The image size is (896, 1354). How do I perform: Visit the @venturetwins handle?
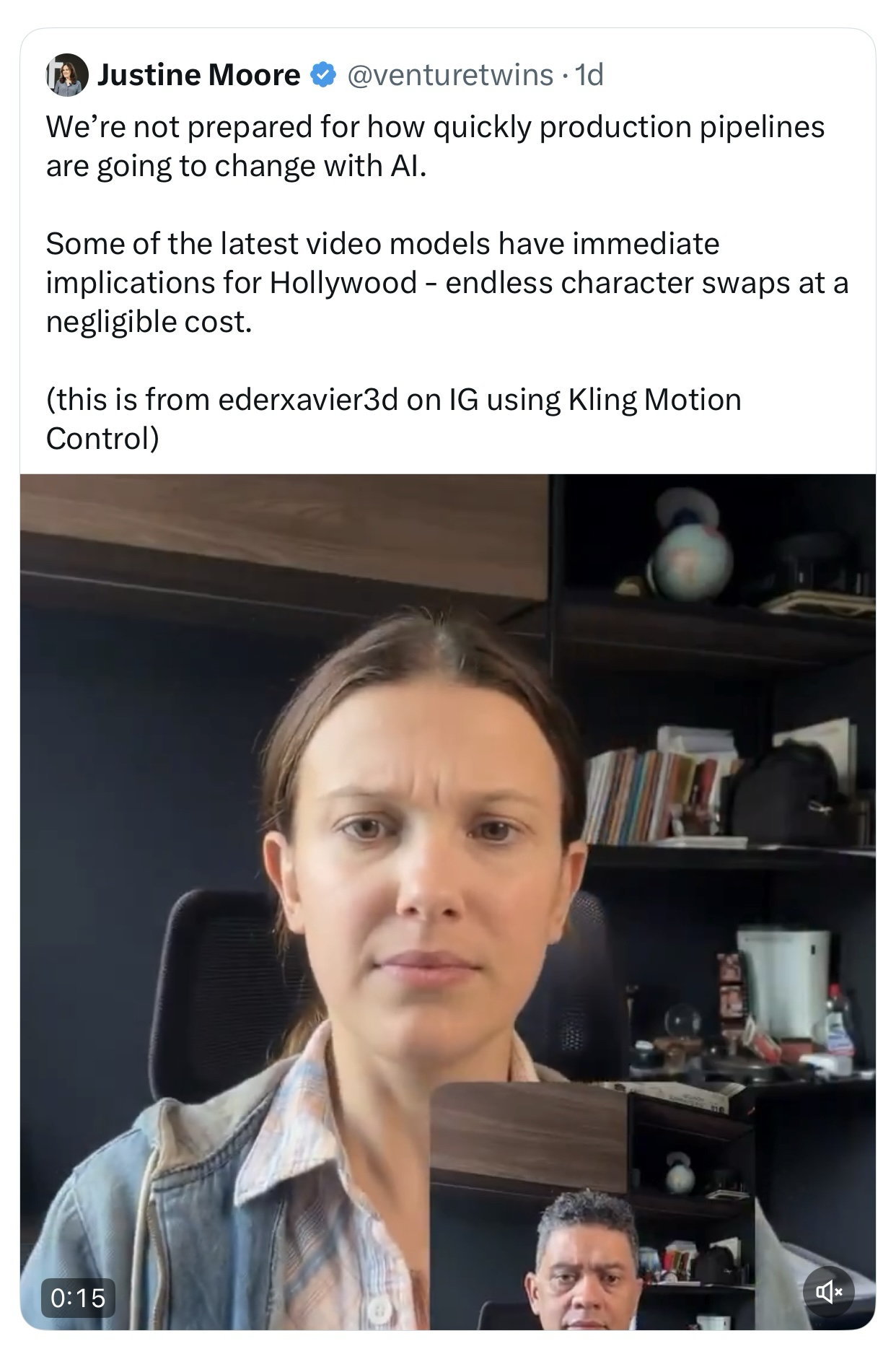pyautogui.click(x=450, y=74)
